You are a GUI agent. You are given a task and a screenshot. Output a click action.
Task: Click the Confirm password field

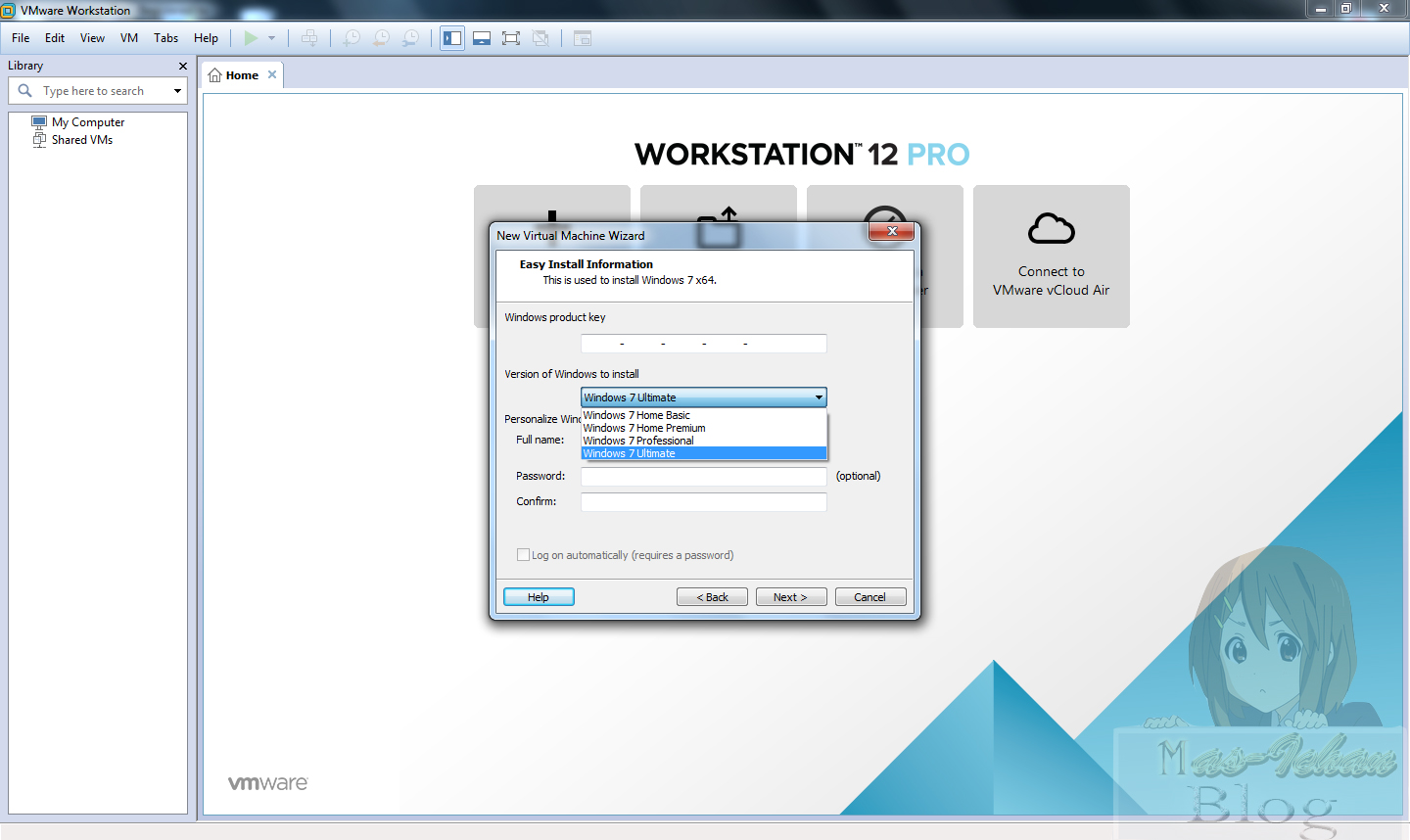pyautogui.click(x=704, y=502)
